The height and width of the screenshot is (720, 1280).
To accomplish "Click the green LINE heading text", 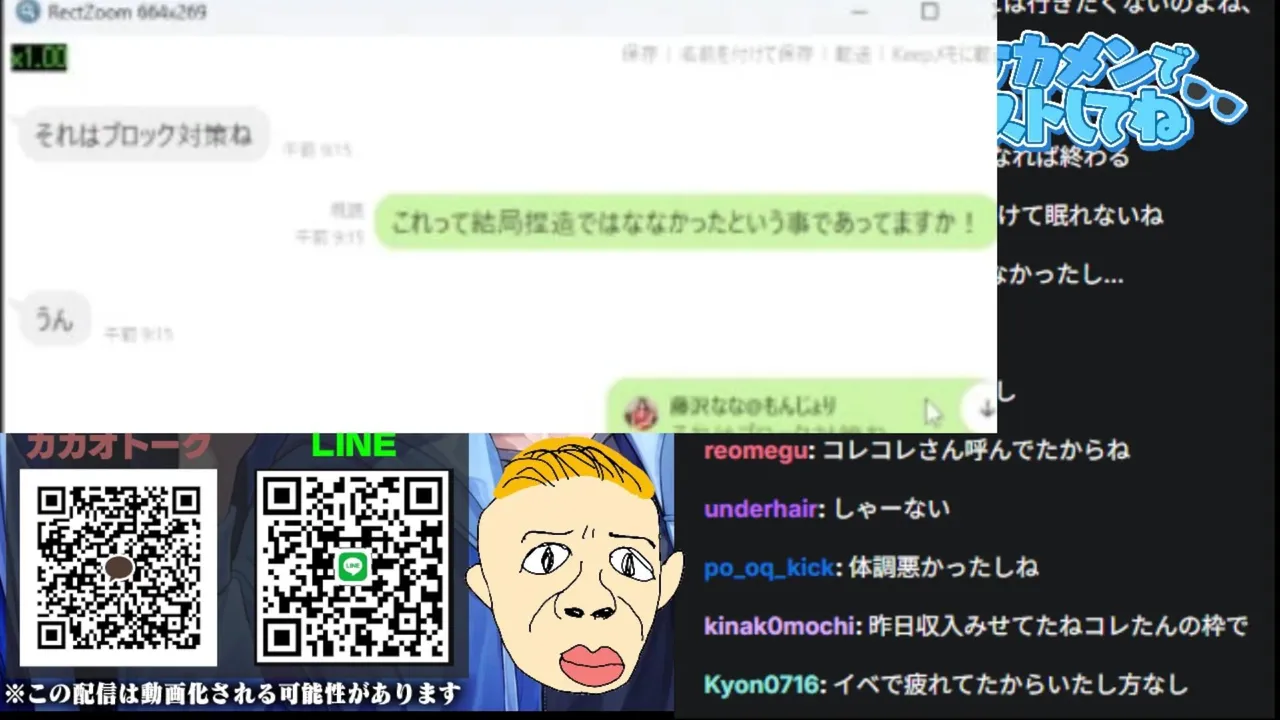I will click(353, 446).
